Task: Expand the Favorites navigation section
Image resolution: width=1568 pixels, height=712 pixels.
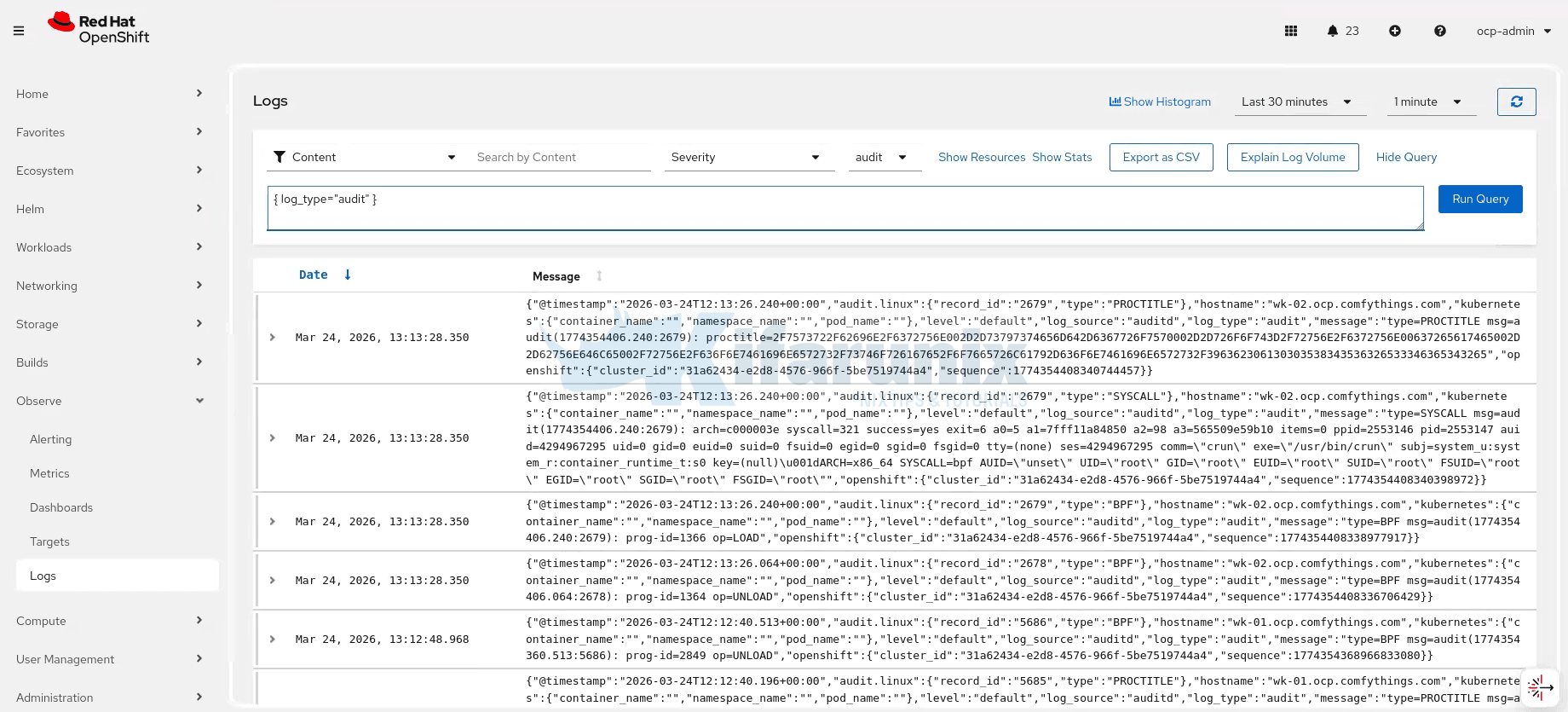Action: click(109, 132)
